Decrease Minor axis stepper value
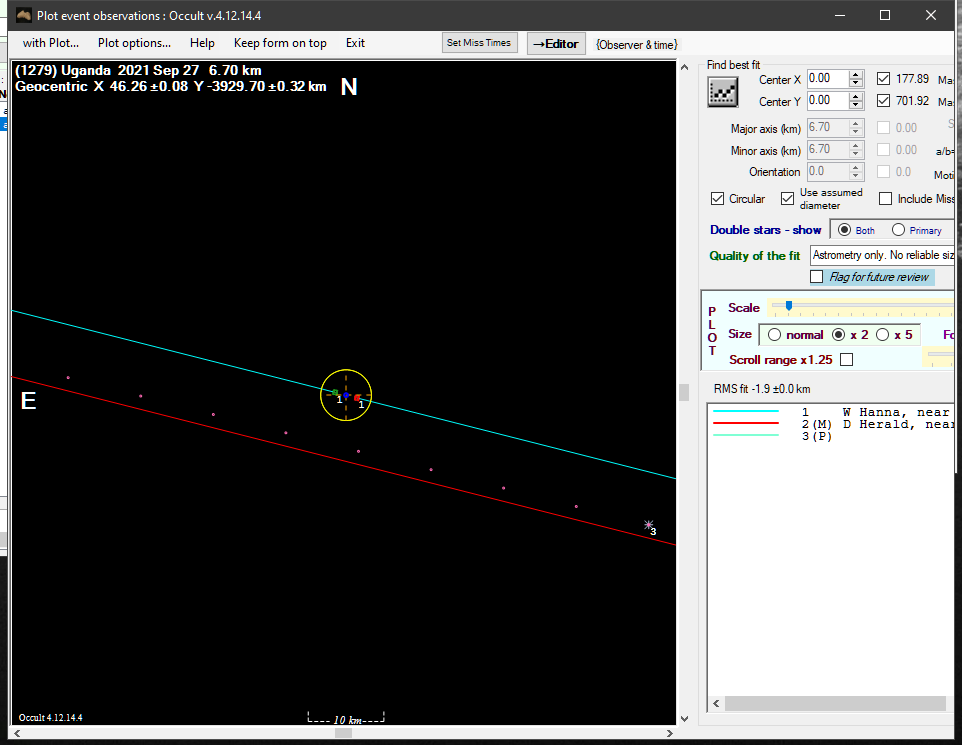This screenshot has height=747, width=962. click(856, 154)
